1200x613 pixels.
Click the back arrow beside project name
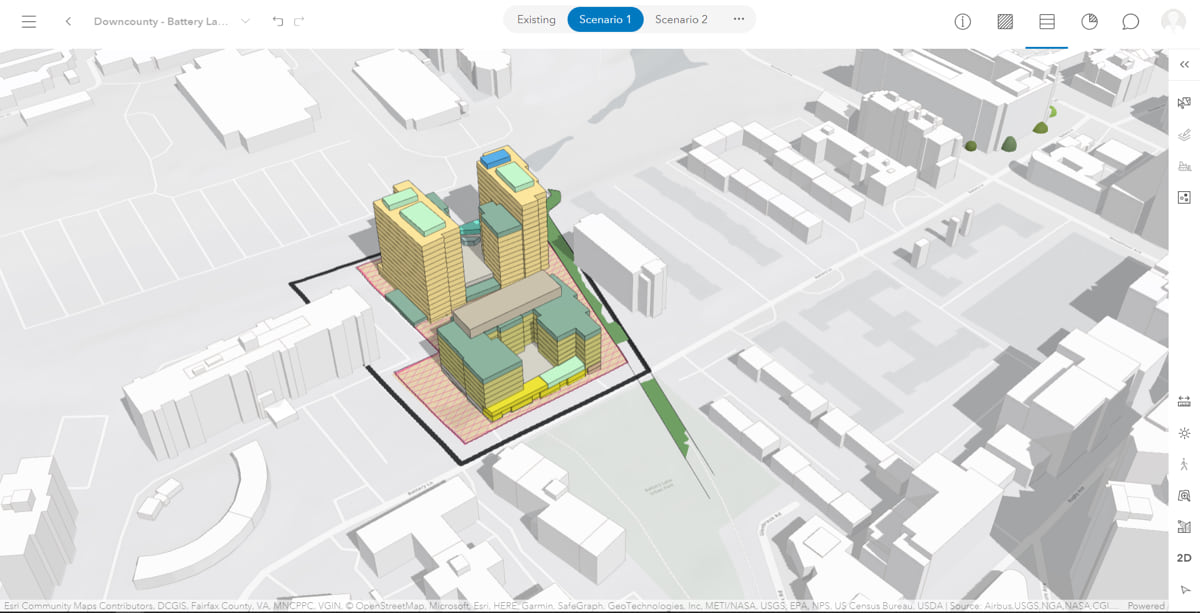click(68, 21)
